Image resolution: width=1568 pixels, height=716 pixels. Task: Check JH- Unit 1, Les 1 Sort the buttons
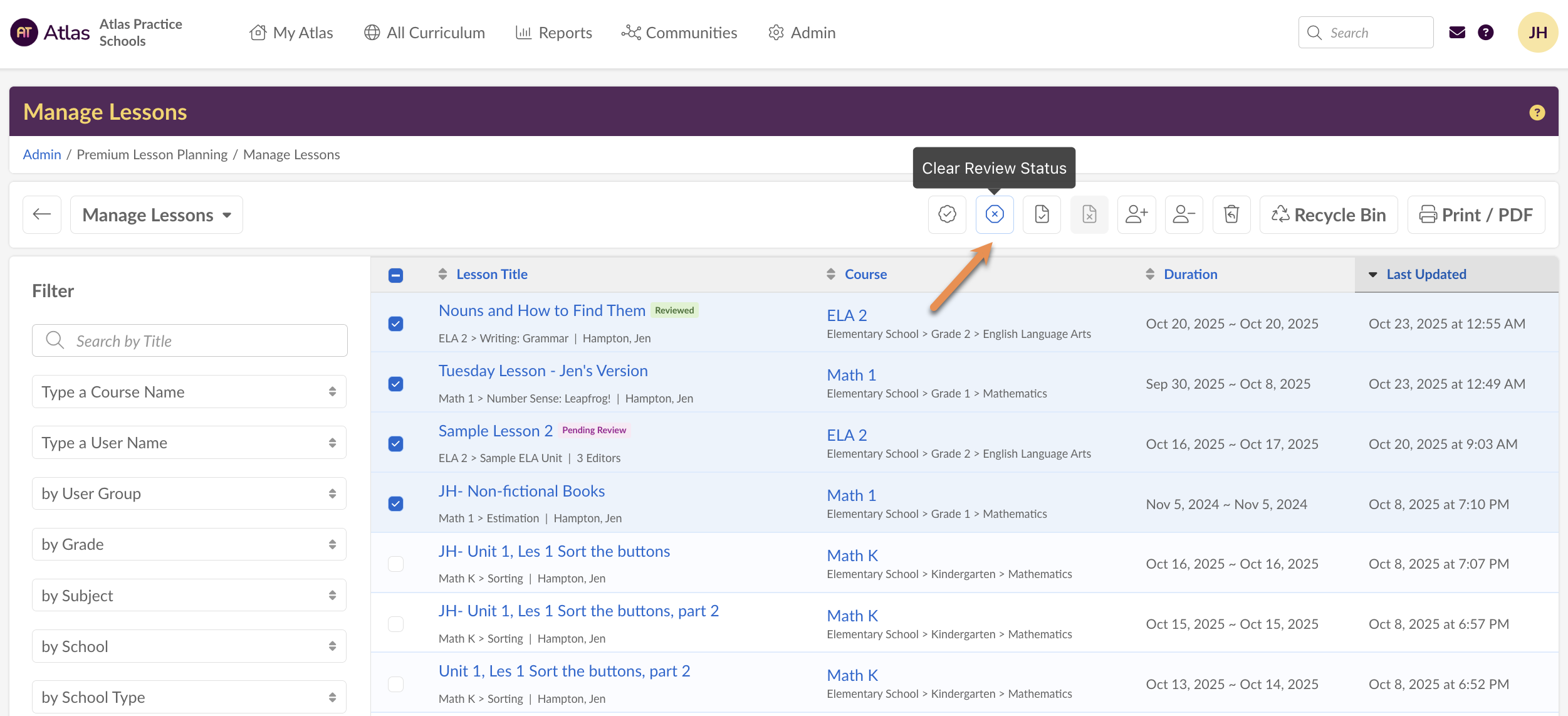tap(395, 564)
